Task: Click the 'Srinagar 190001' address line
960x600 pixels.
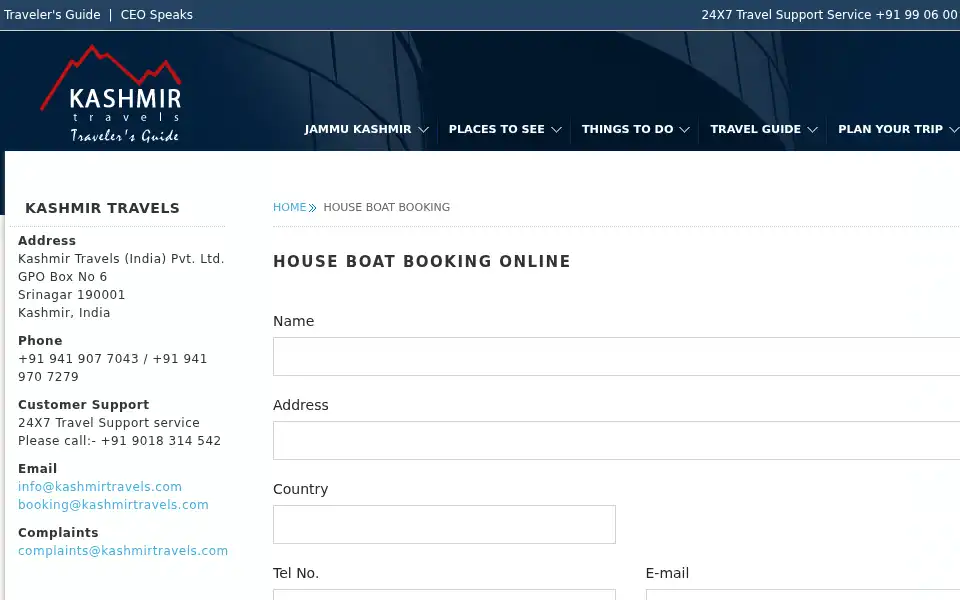Action: point(72,294)
